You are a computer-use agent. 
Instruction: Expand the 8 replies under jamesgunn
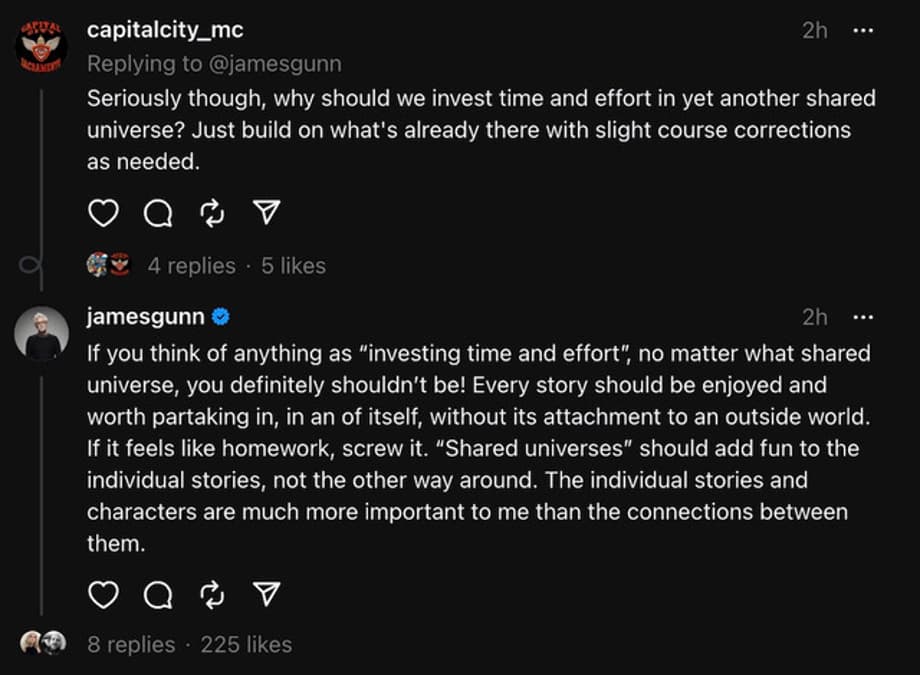point(131,645)
